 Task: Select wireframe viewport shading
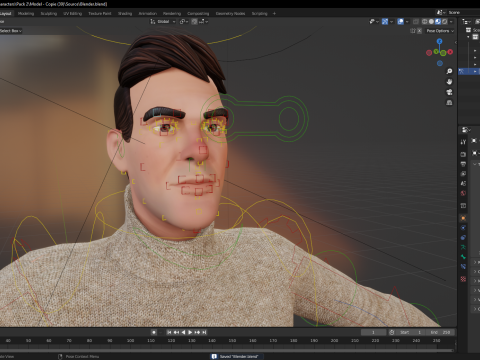pos(425,22)
